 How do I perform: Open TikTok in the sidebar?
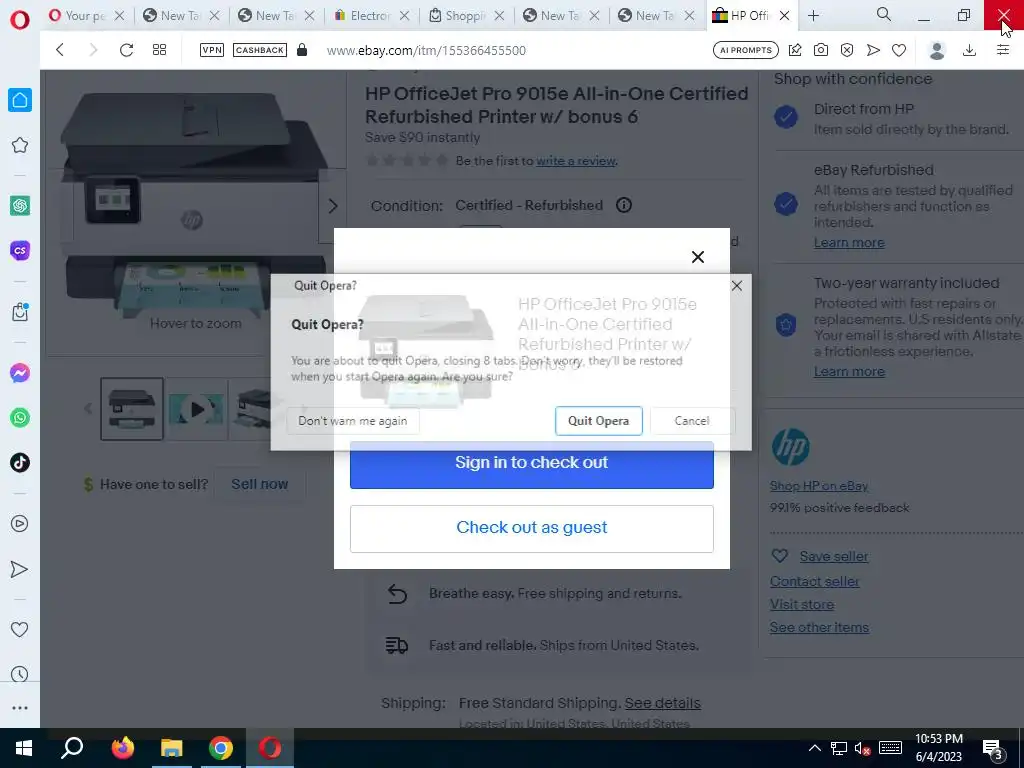point(20,462)
